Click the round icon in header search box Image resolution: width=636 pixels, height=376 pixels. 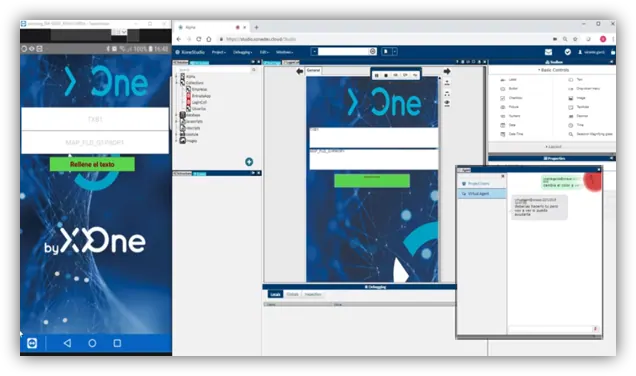pyautogui.click(x=373, y=52)
